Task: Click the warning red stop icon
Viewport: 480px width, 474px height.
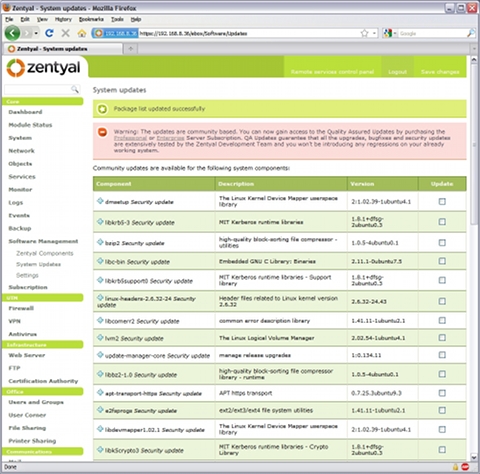Action: (103, 132)
